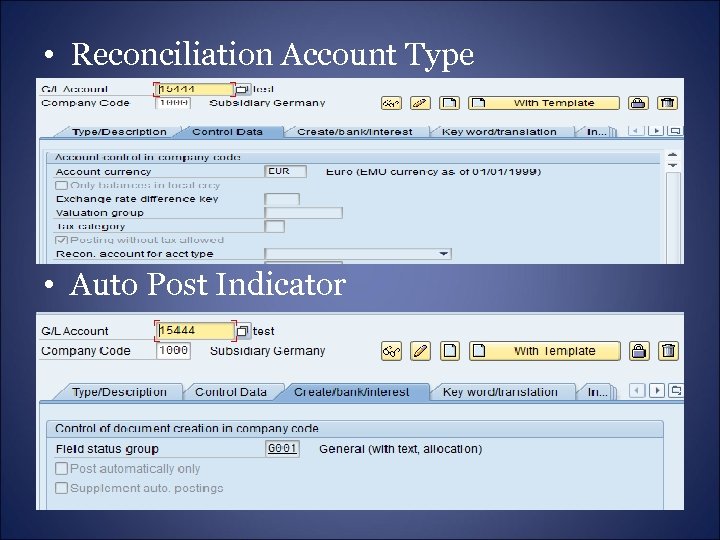Click Field status group G001 field
Screen dimensions: 720x540
click(282, 449)
